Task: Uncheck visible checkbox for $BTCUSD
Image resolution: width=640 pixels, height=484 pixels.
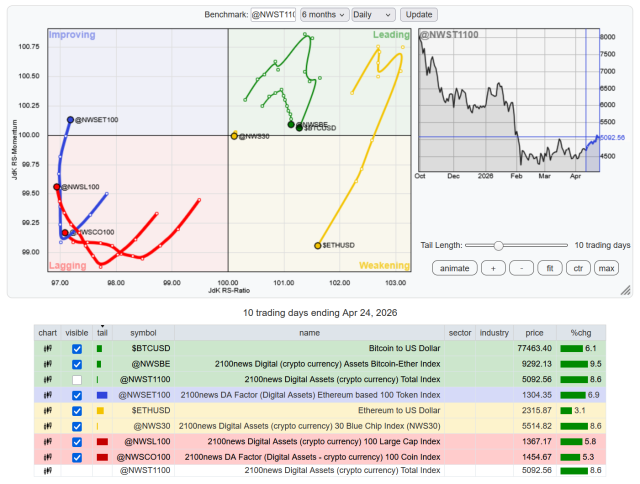Action: tap(77, 348)
